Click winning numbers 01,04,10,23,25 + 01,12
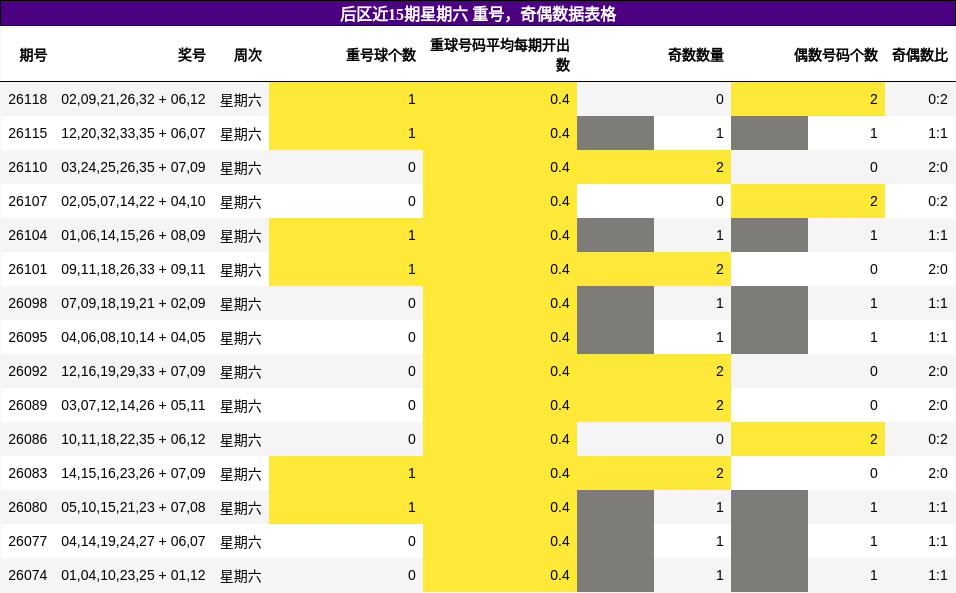The image size is (956, 593). [134, 575]
